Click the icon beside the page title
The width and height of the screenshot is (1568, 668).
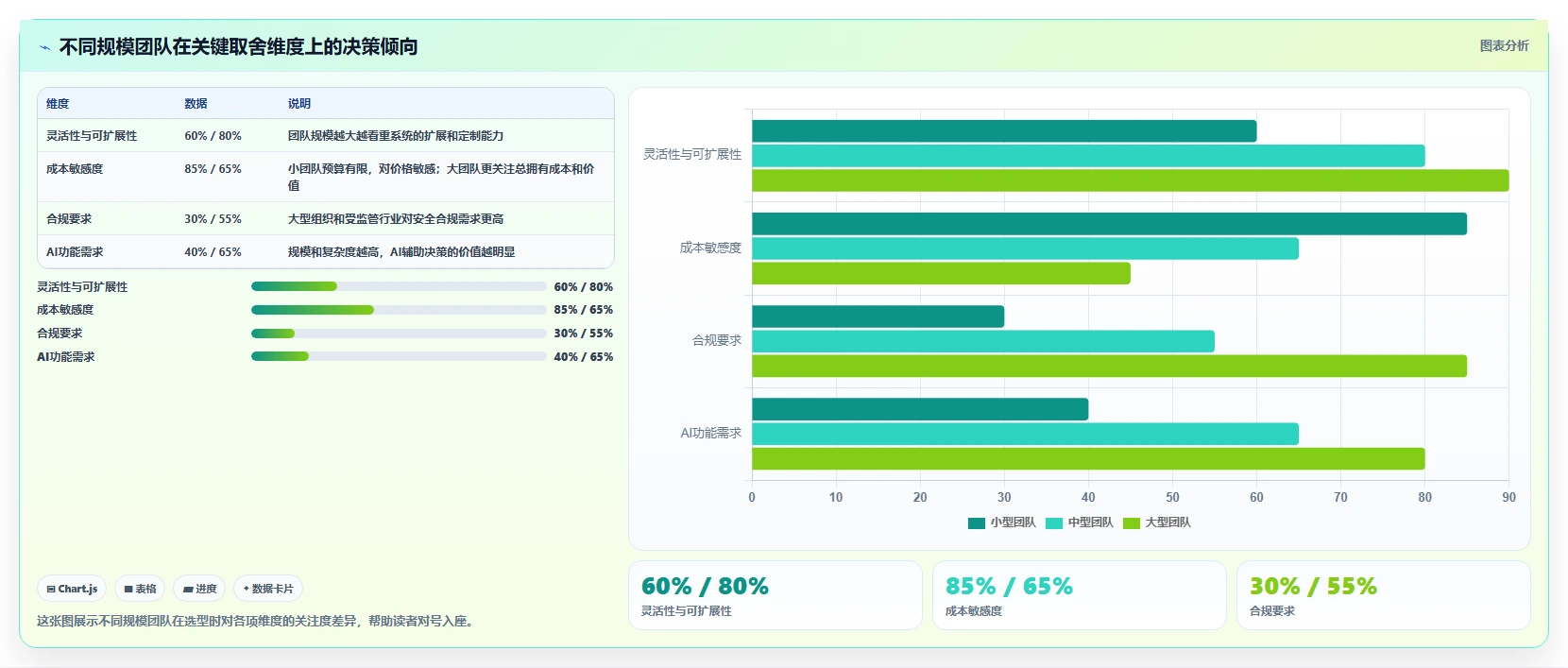[x=44, y=47]
